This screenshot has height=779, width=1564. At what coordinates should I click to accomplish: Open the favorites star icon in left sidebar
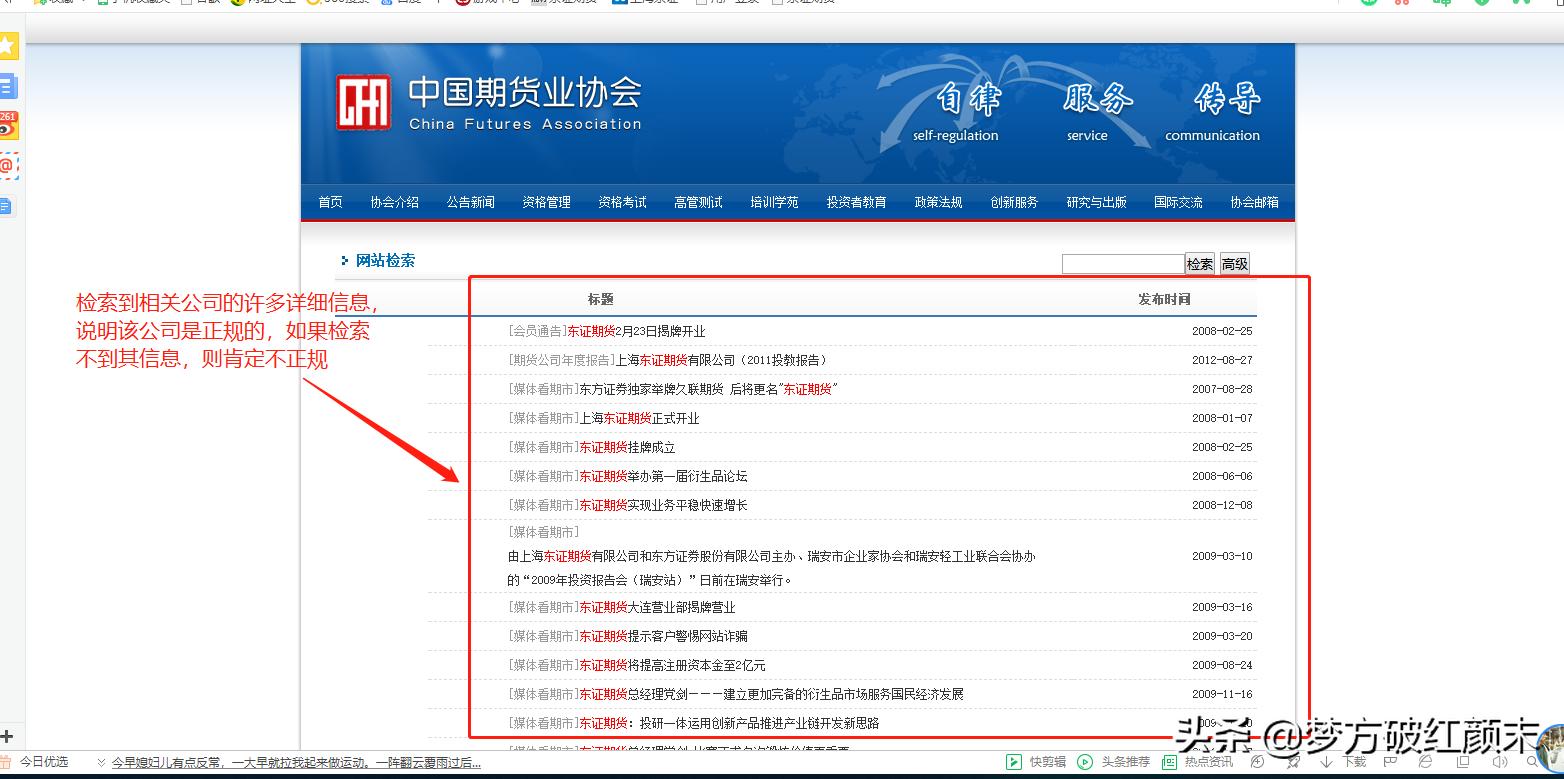pyautogui.click(x=10, y=46)
